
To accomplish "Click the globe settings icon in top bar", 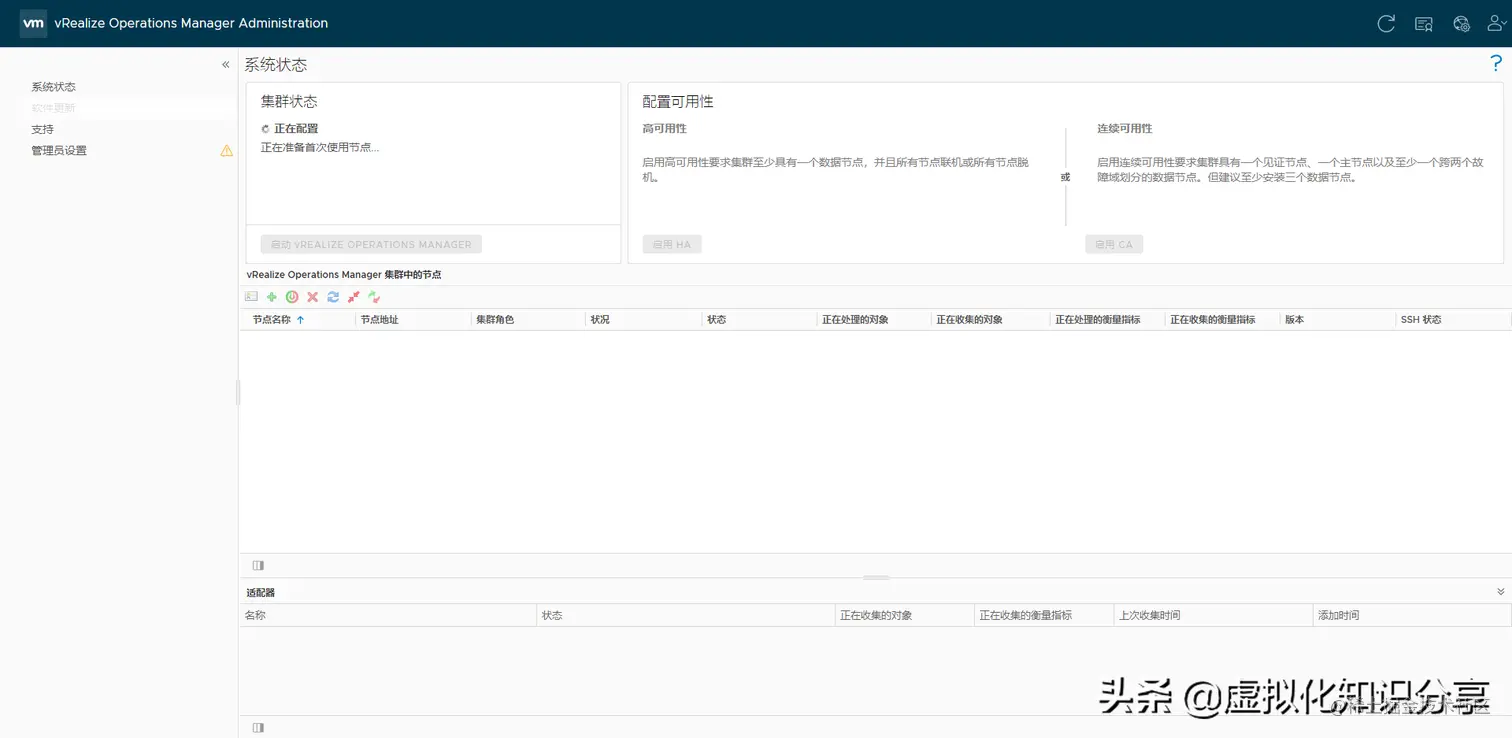I will click(1461, 23).
